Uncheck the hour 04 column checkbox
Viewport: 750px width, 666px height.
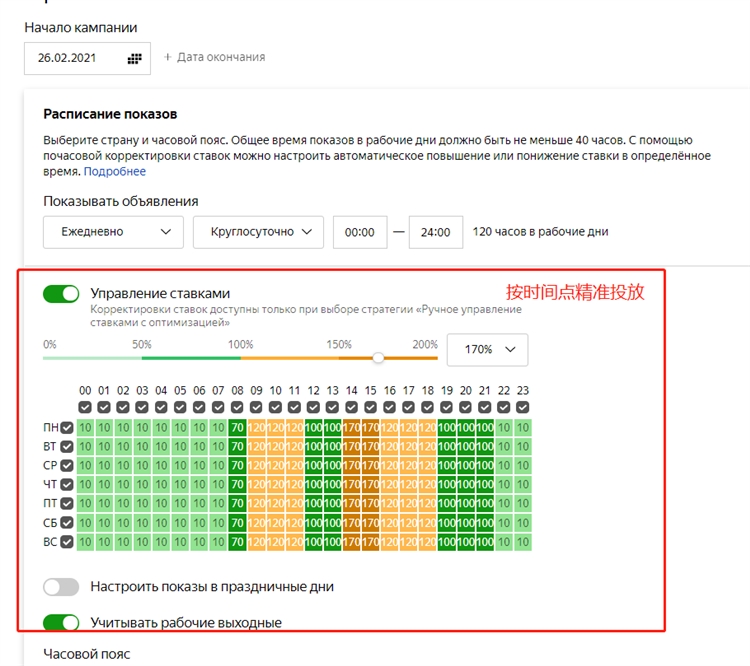[161, 408]
